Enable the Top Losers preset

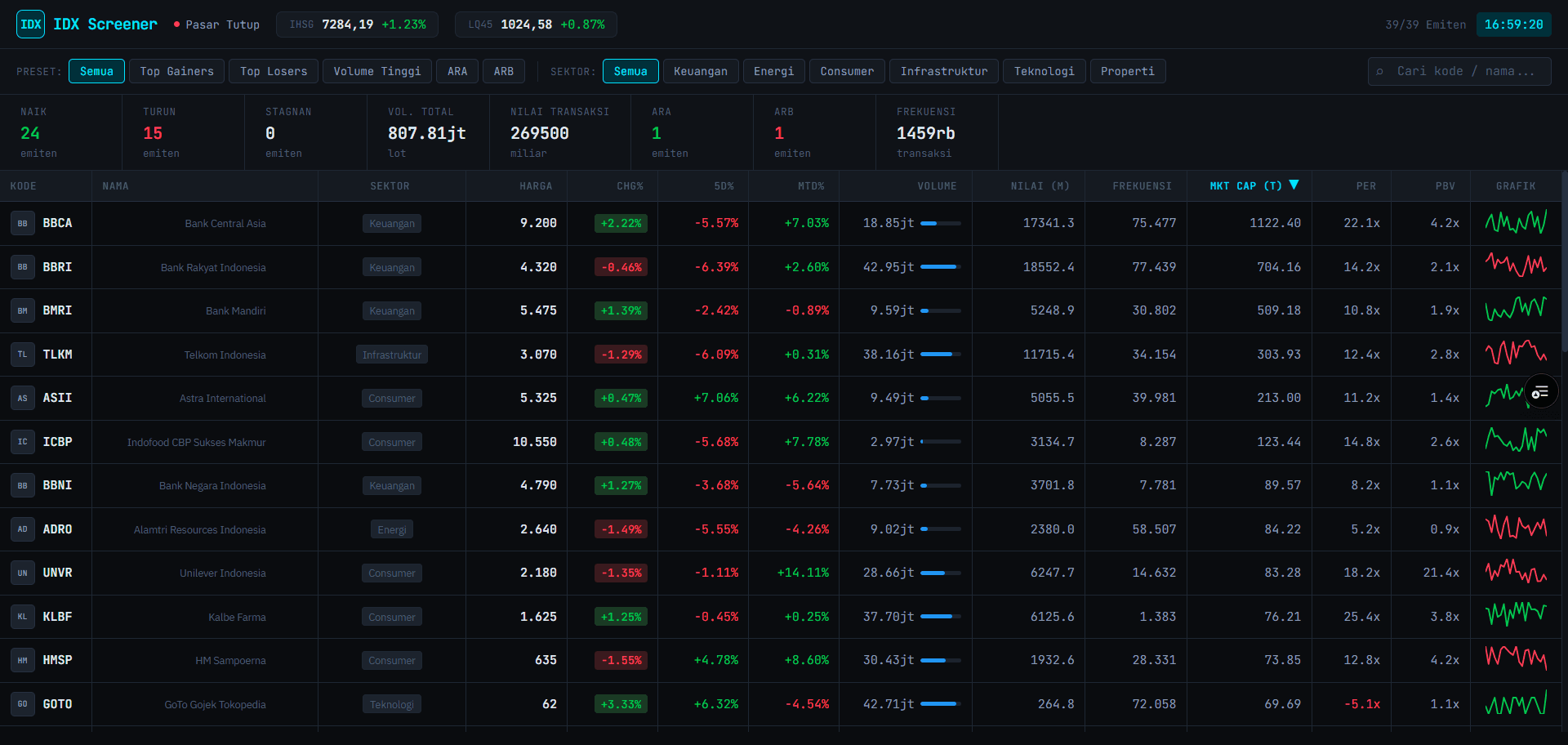274,71
